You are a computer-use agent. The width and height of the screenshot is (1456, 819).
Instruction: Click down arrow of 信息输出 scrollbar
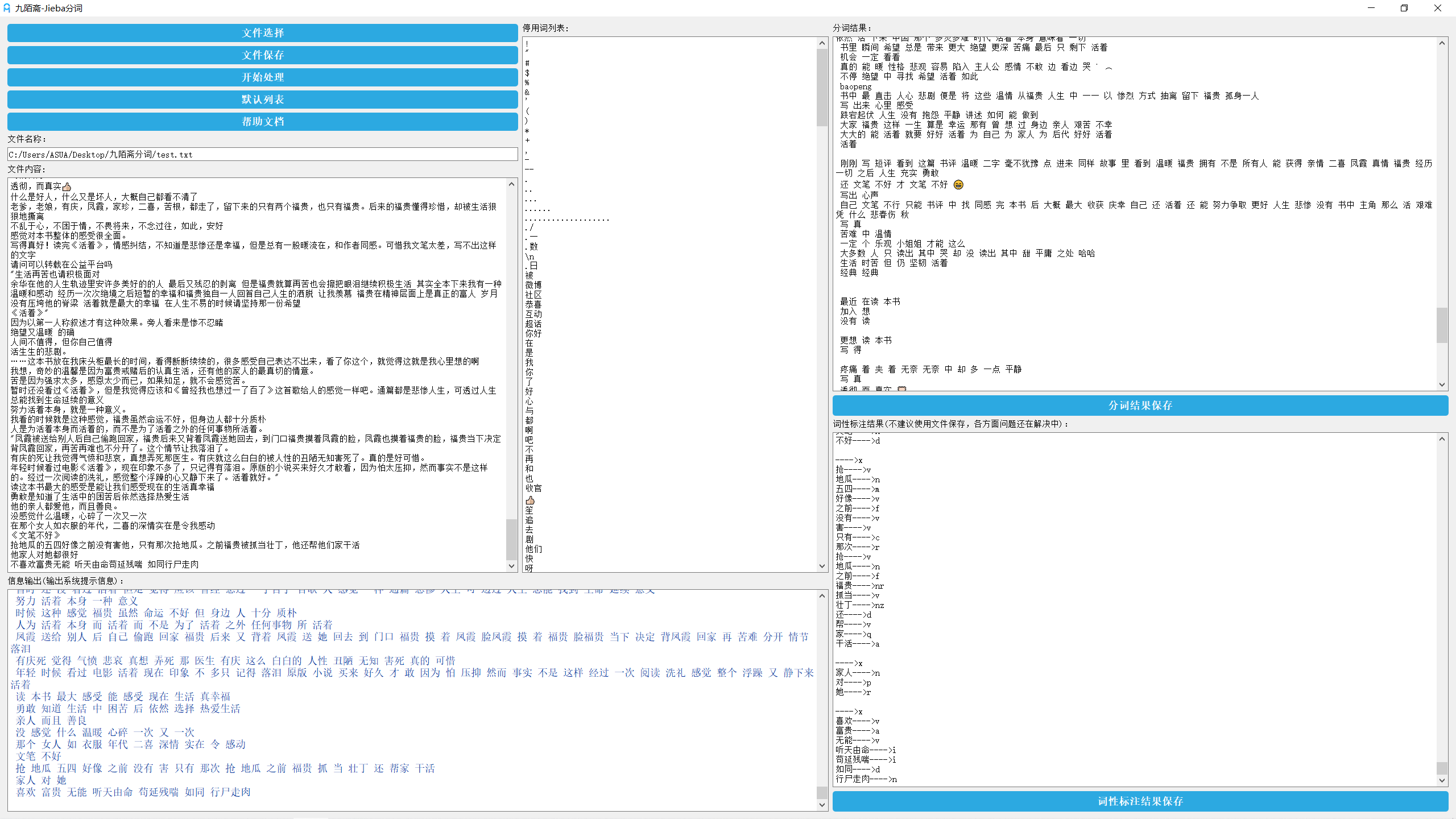pos(822,805)
